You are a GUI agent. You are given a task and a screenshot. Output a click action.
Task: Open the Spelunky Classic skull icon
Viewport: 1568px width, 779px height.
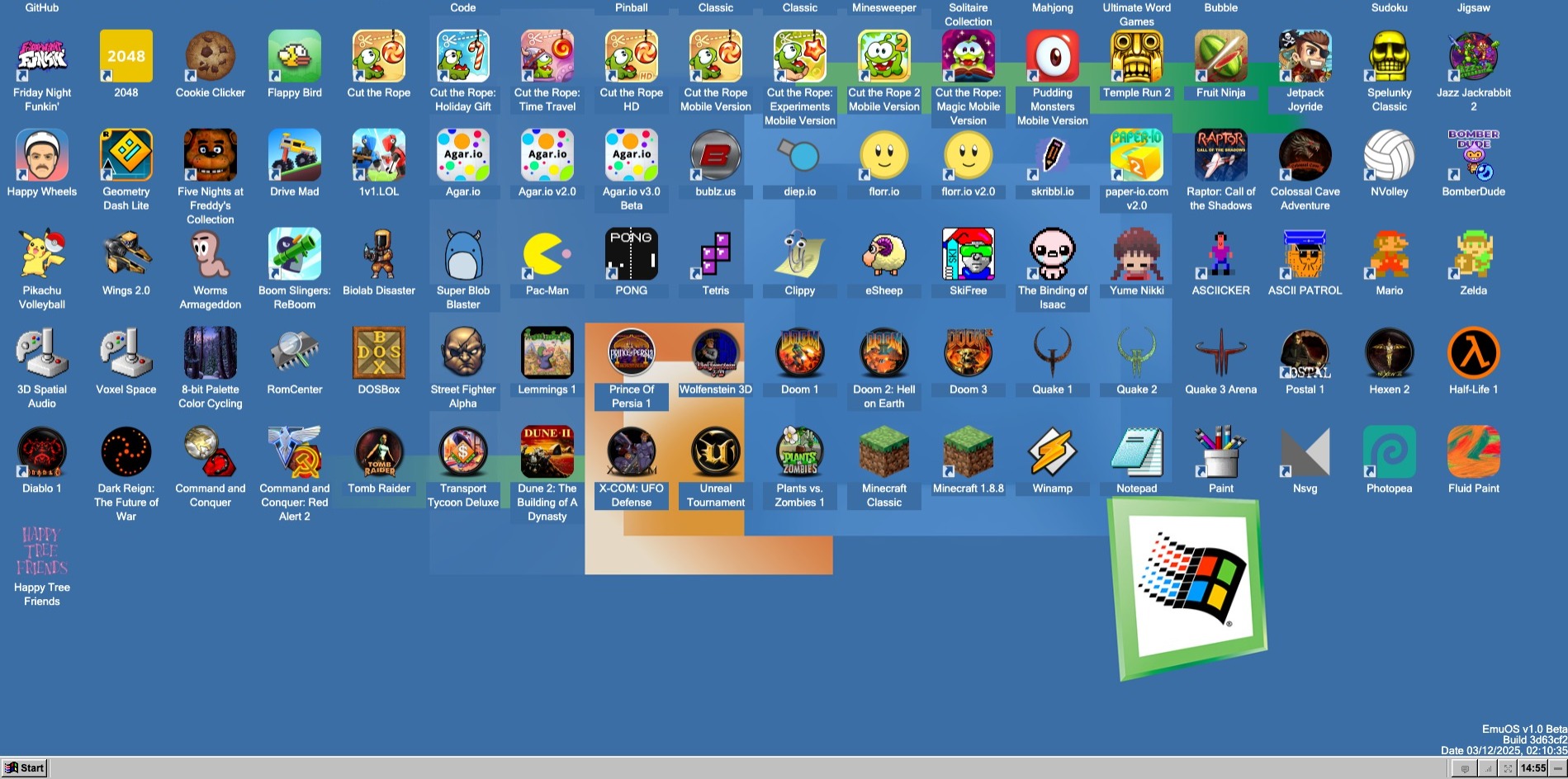tap(1390, 56)
